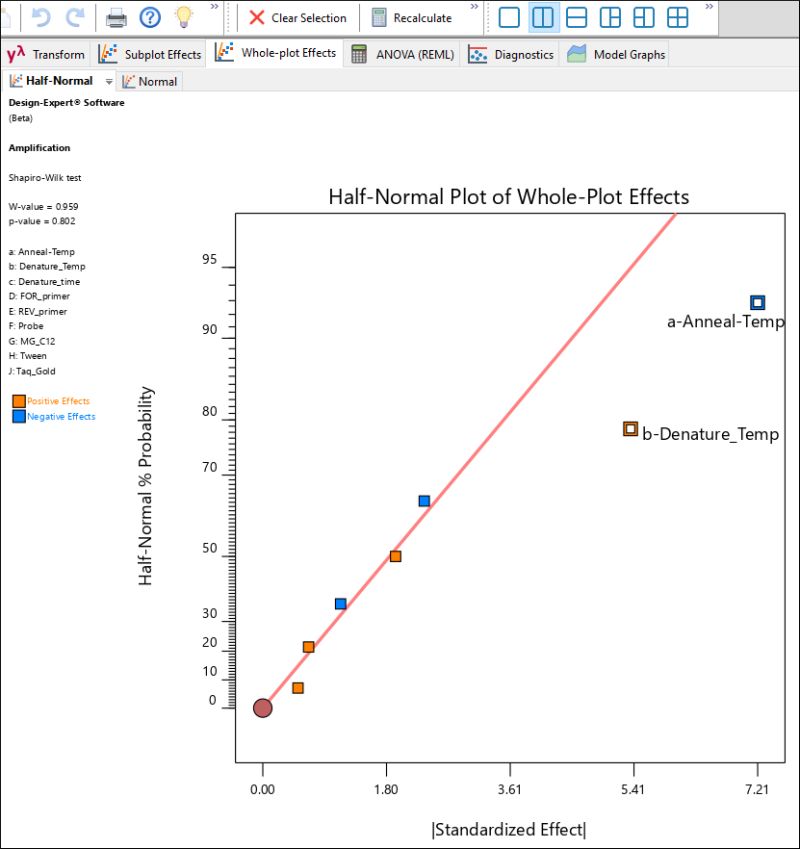
Task: Open the Half-Normal dropdown arrow
Action: click(108, 81)
